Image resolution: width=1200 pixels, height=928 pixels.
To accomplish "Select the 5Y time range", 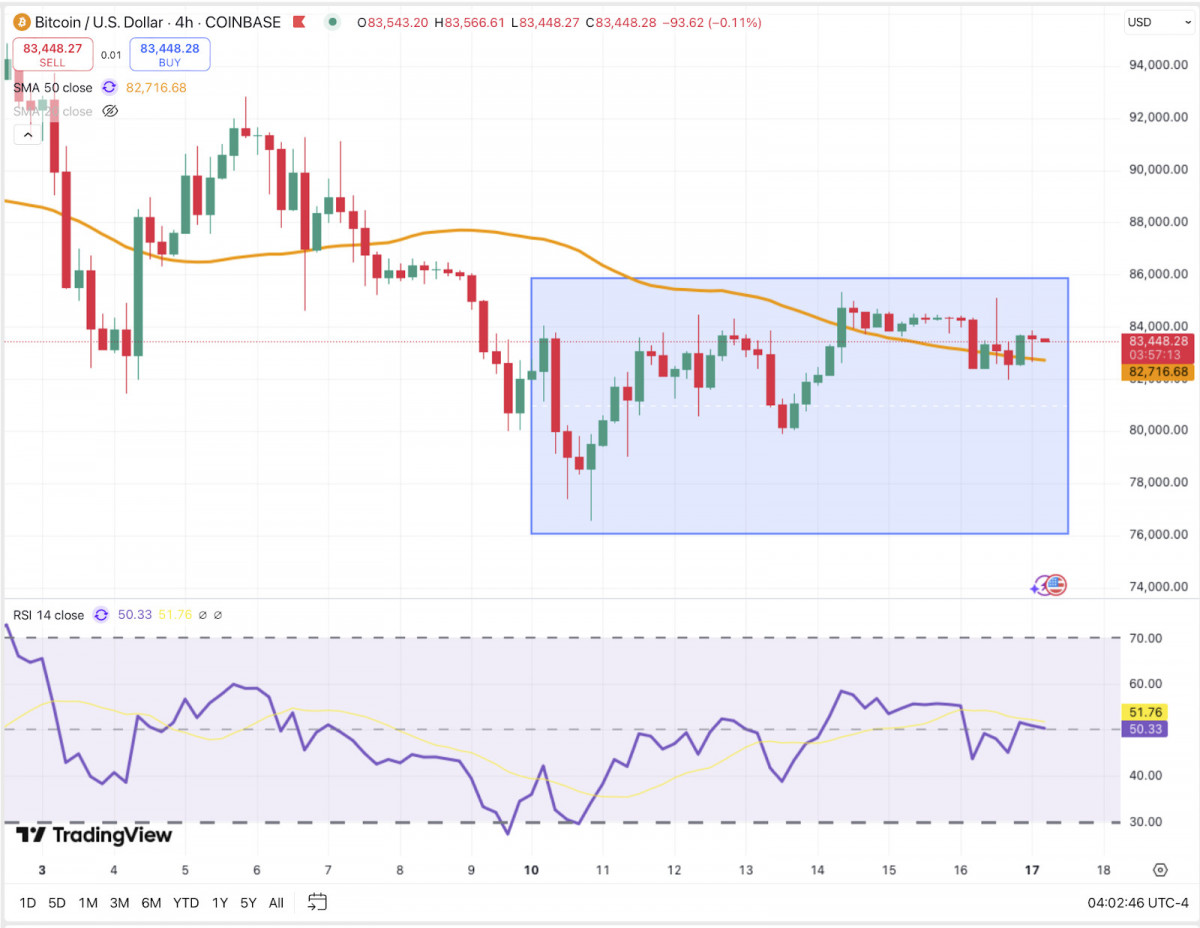I will pyautogui.click(x=249, y=903).
